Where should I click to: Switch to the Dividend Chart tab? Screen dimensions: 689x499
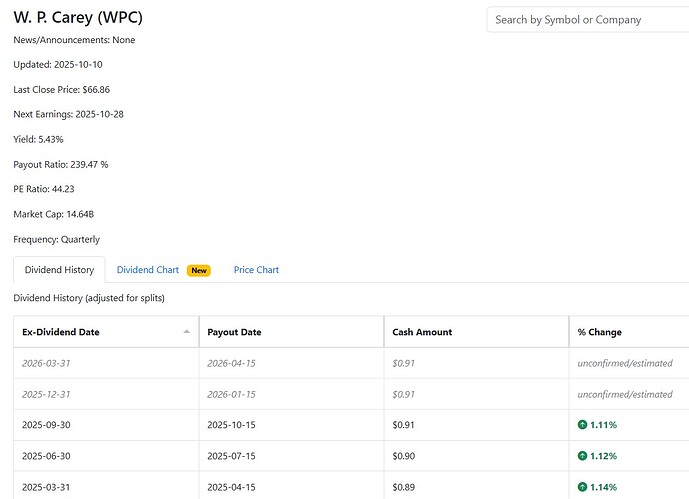[147, 270]
